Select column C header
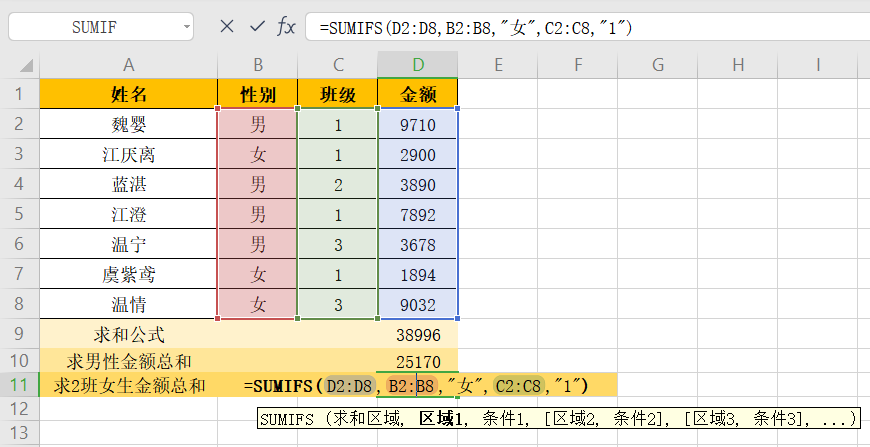The width and height of the screenshot is (870, 447). [338, 65]
